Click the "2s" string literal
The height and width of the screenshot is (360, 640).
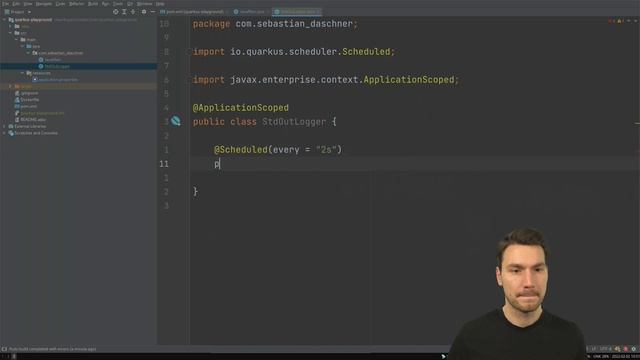(327, 150)
